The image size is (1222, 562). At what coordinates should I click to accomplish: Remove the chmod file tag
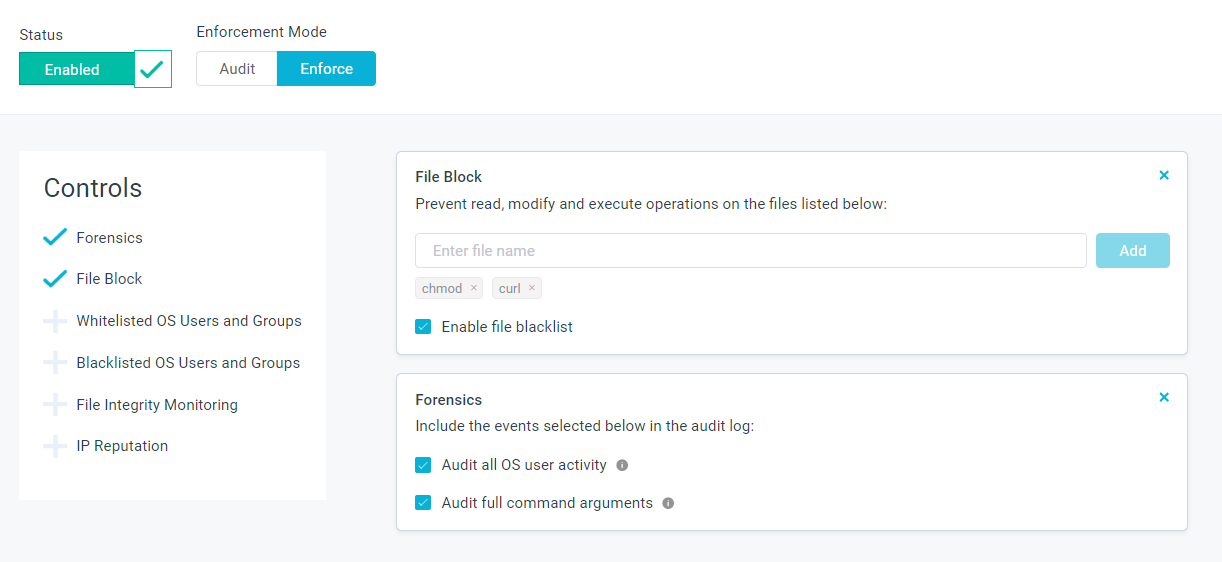point(474,288)
